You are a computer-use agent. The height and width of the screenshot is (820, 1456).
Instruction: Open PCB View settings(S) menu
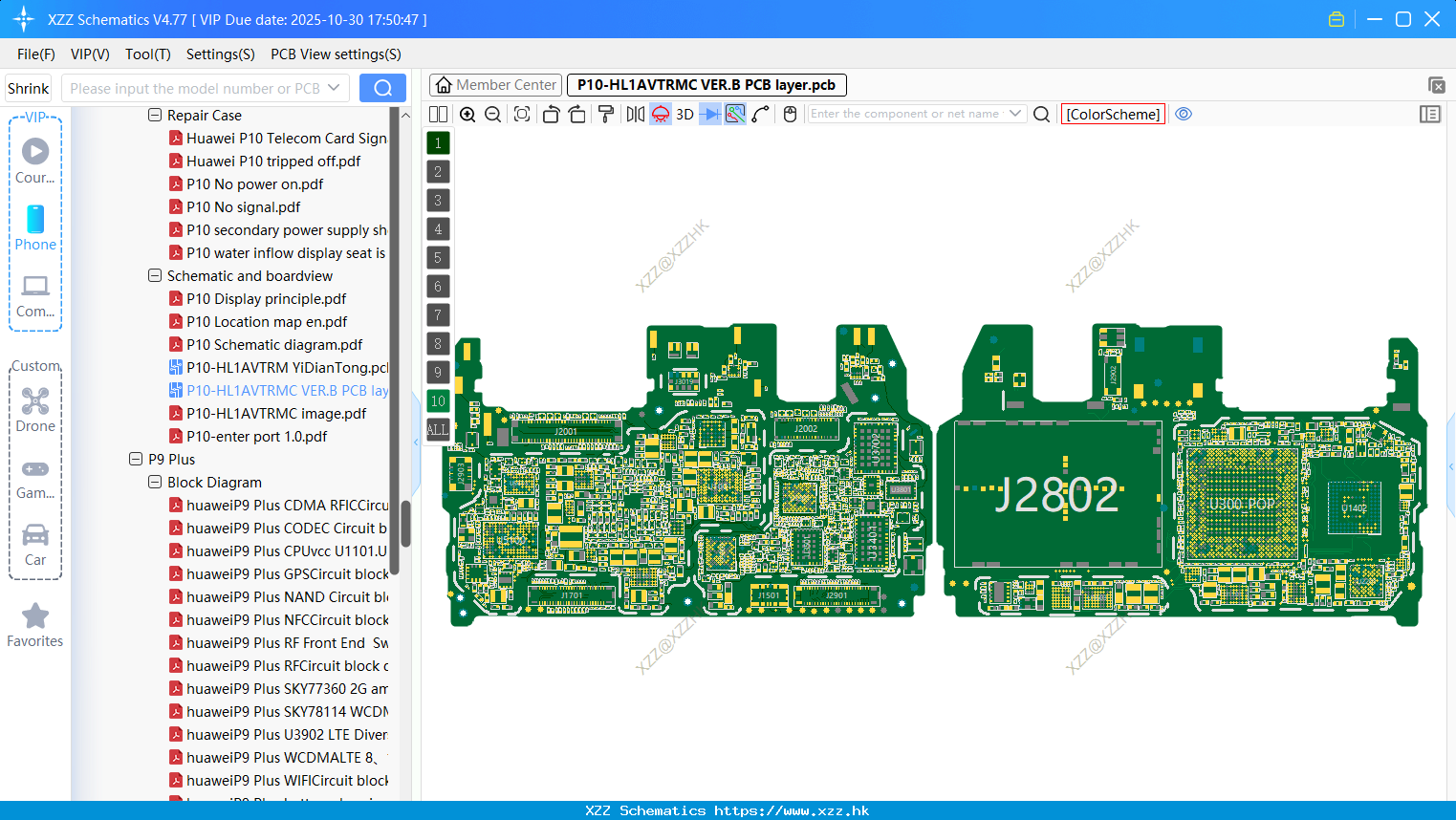coord(336,54)
